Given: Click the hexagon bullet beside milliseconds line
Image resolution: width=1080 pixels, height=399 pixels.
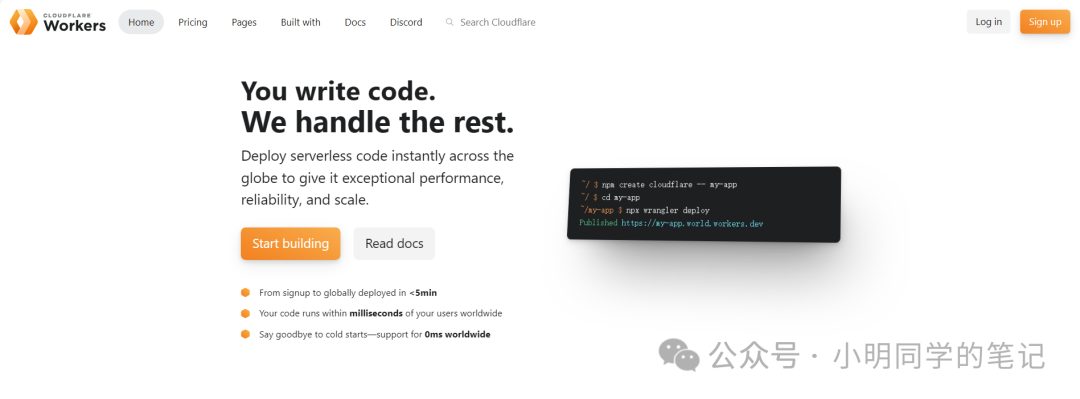Looking at the screenshot, I should pos(245,313).
